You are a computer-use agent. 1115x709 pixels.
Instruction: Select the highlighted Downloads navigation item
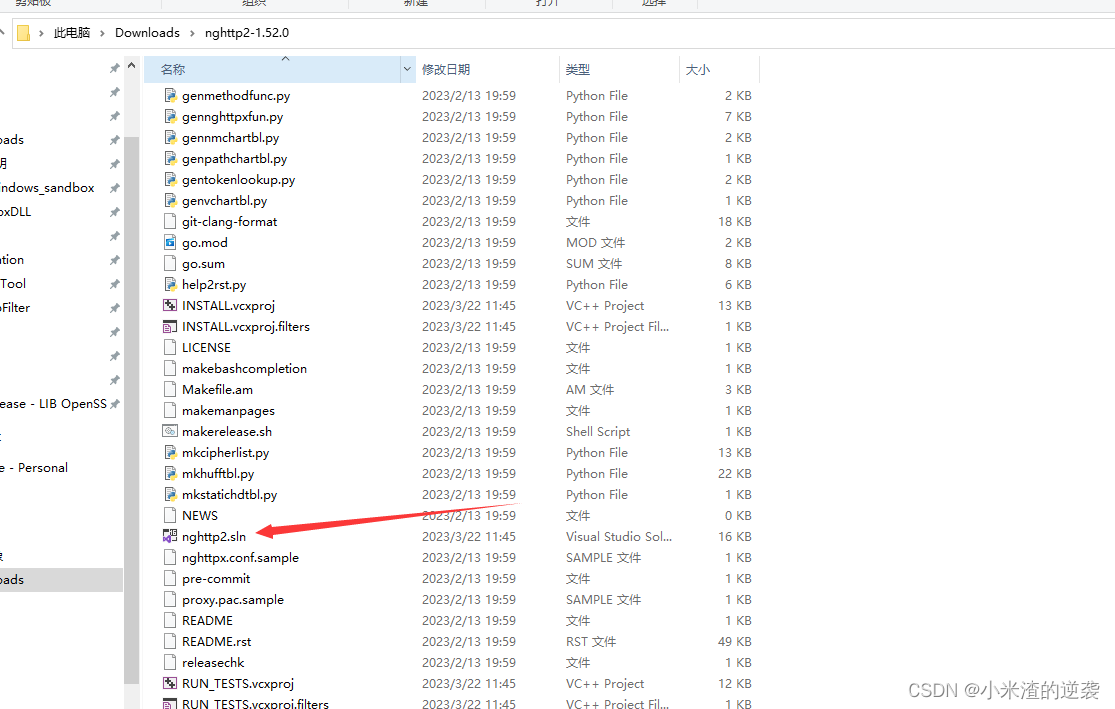[61, 580]
